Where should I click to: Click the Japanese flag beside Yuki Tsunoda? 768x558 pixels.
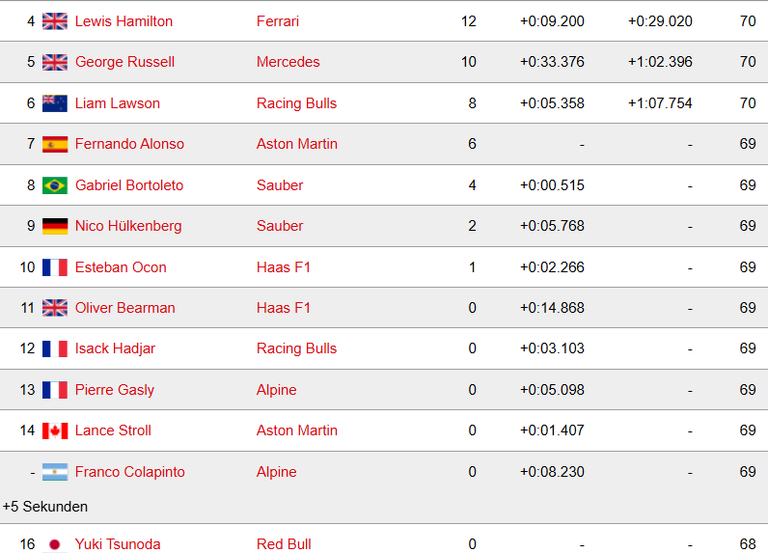click(x=55, y=544)
